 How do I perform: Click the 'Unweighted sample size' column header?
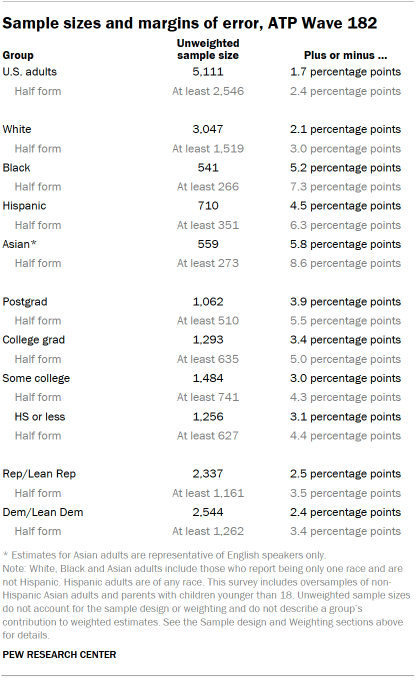click(208, 49)
